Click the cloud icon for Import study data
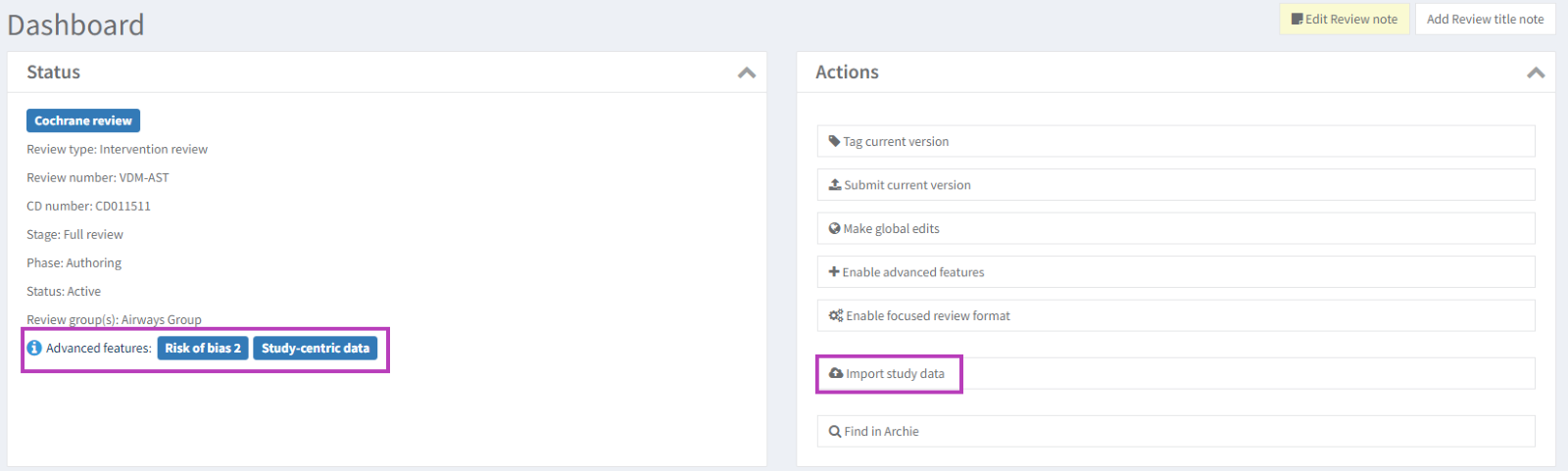This screenshot has height=471, width=1568. click(x=836, y=373)
